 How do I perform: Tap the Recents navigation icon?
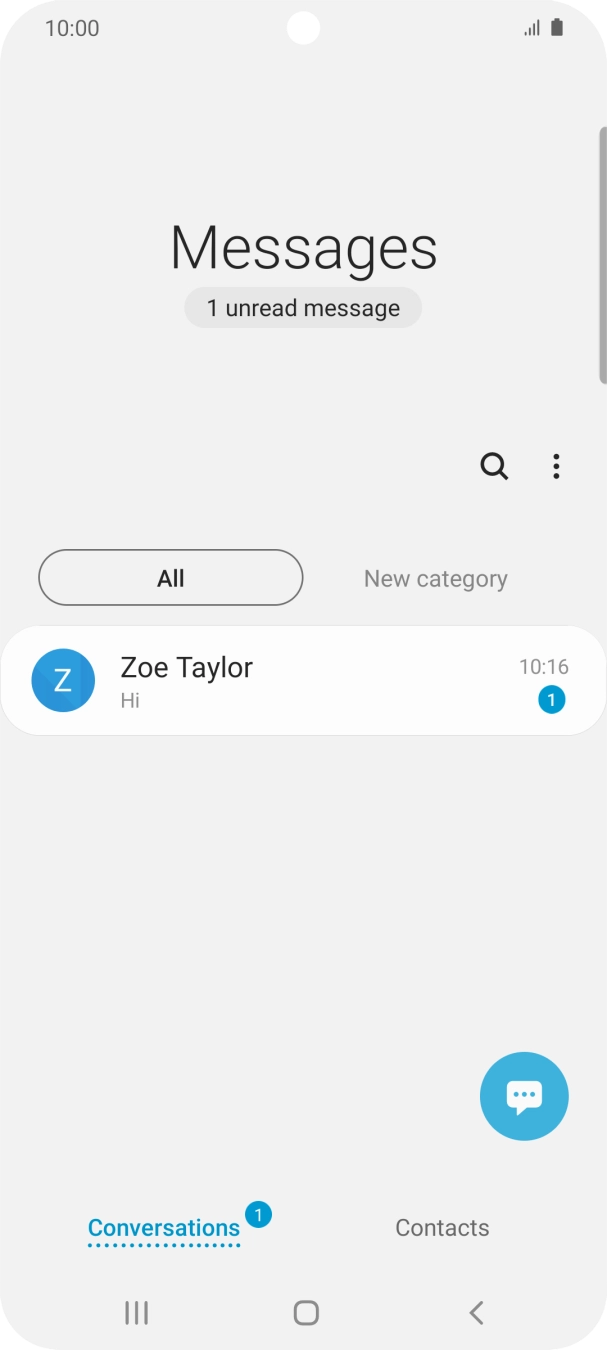(135, 1313)
